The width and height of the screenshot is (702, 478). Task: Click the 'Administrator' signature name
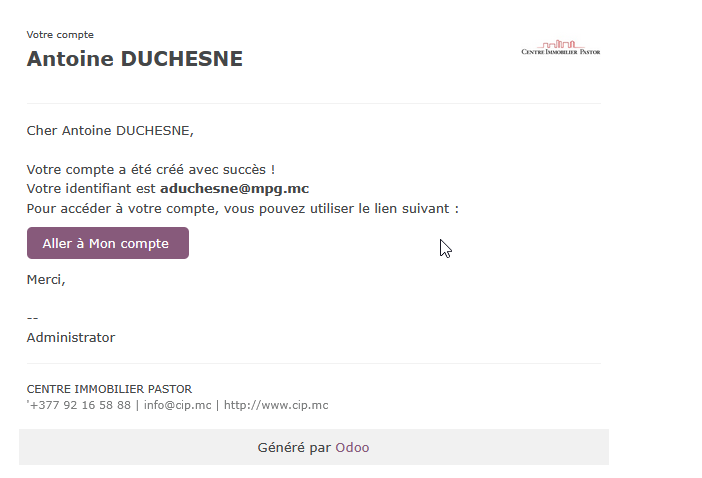click(x=70, y=337)
